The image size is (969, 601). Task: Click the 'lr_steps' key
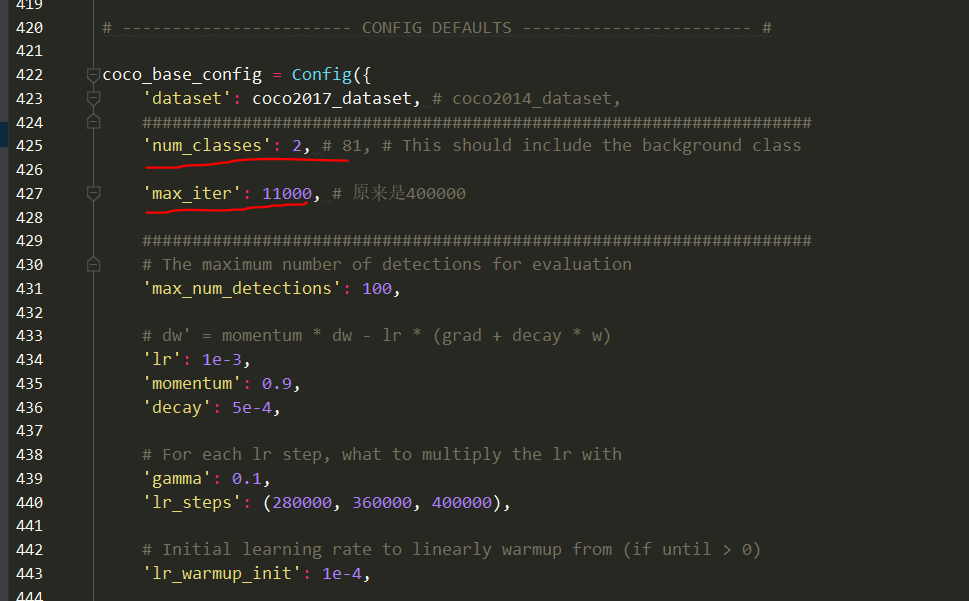192,503
